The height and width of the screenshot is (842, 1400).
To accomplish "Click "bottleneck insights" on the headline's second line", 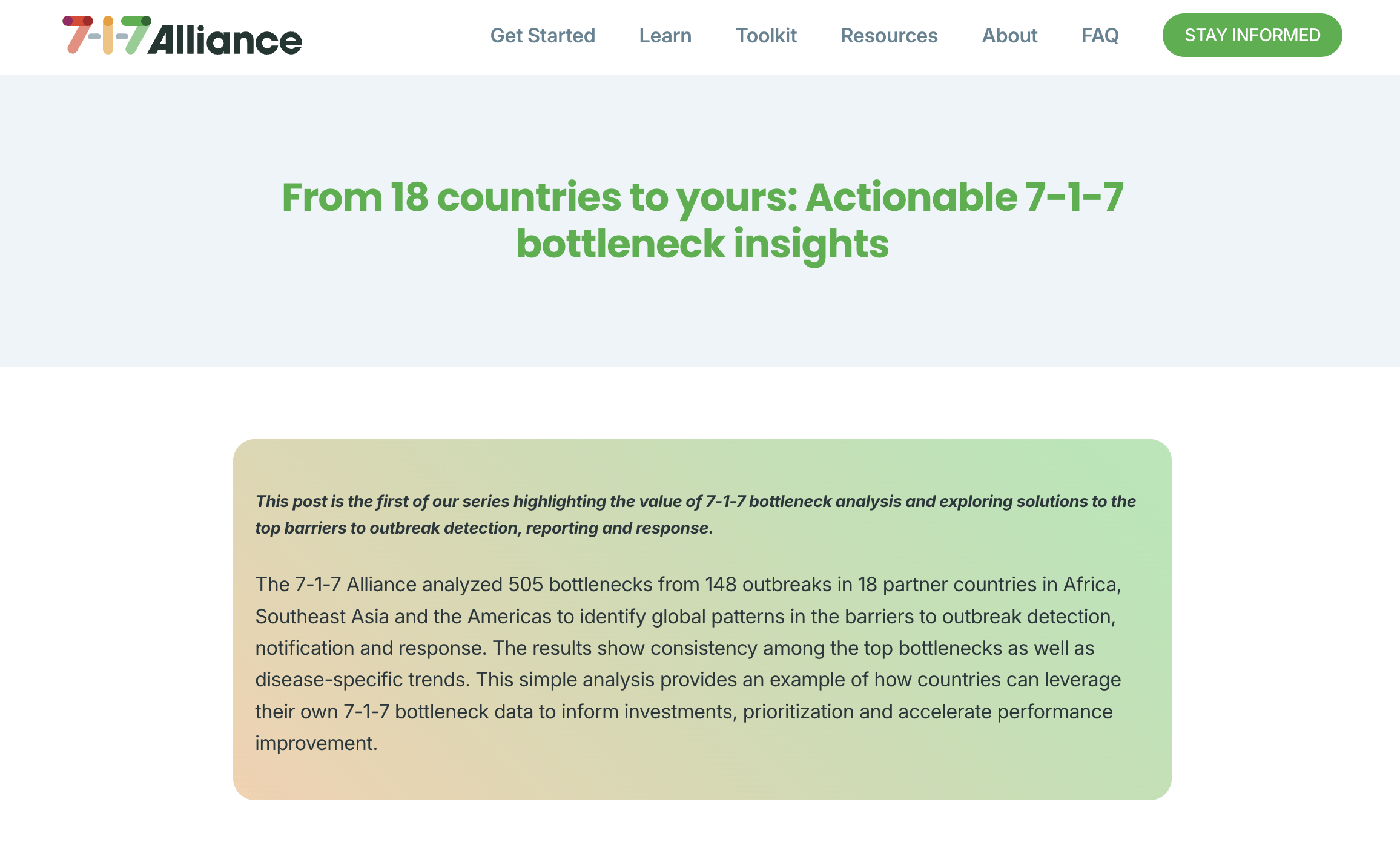I will click(x=702, y=244).
